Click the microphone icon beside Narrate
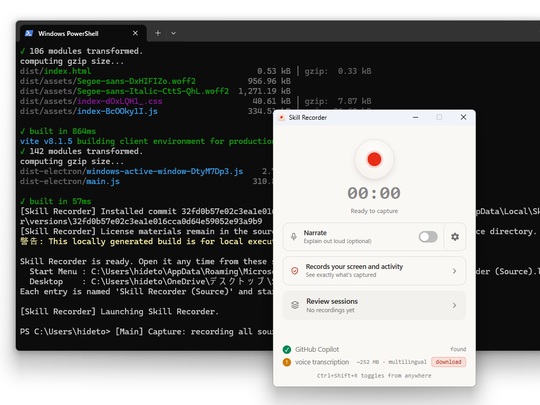This screenshot has height=405, width=540. (293, 237)
